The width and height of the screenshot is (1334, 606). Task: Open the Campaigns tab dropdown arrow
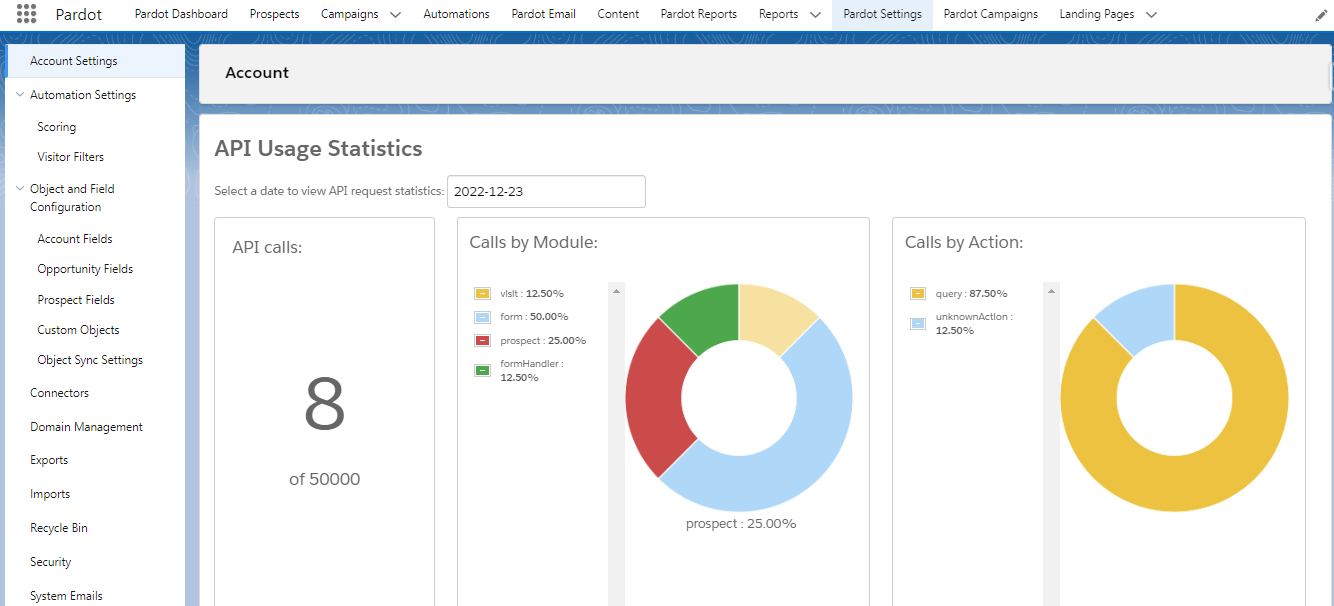(x=395, y=15)
